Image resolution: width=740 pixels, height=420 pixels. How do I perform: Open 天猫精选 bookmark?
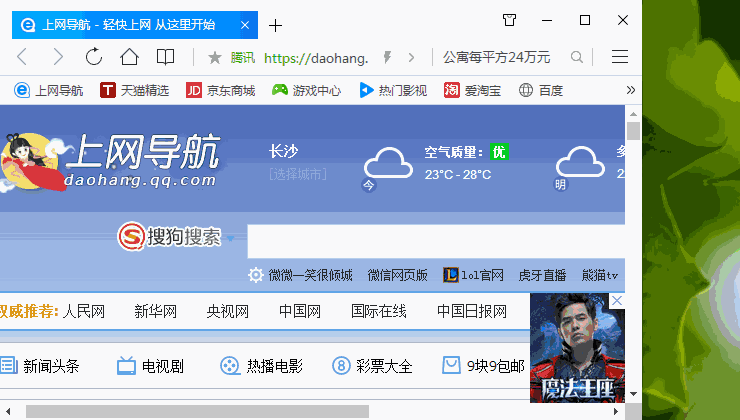click(x=134, y=90)
